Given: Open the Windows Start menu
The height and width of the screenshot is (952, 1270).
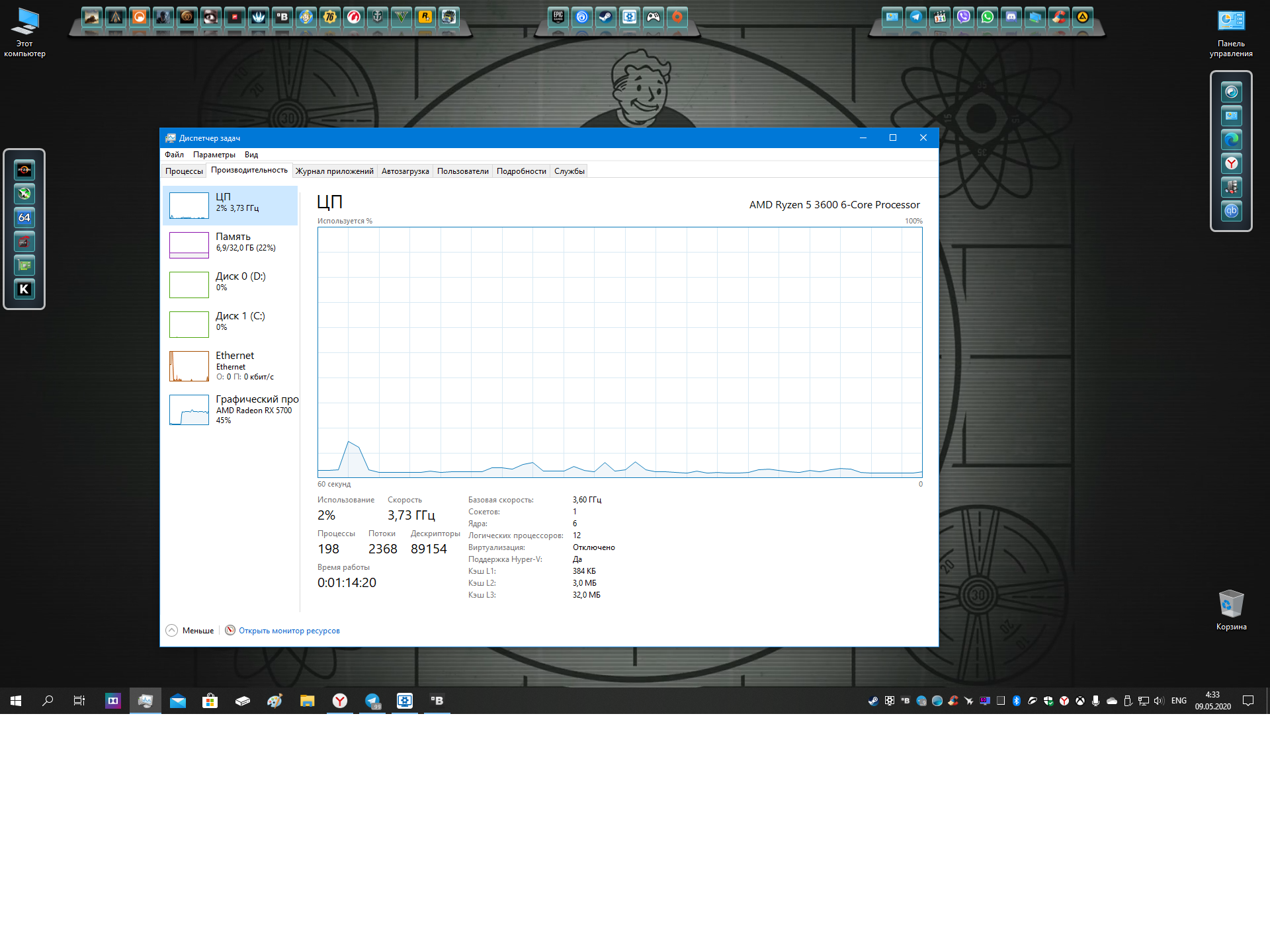Looking at the screenshot, I should pos(16,701).
